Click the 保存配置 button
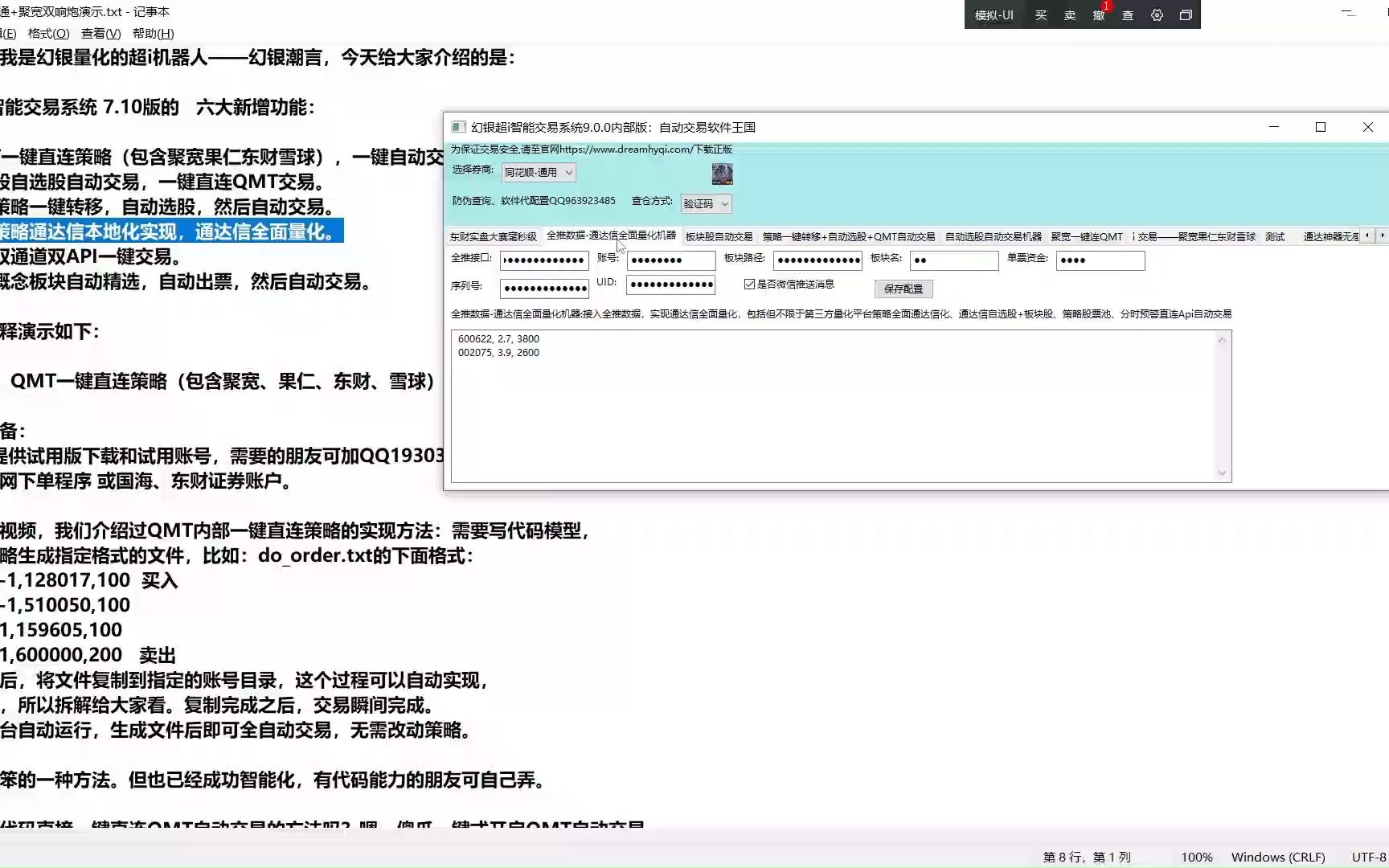This screenshot has width=1389, height=868. pos(903,289)
